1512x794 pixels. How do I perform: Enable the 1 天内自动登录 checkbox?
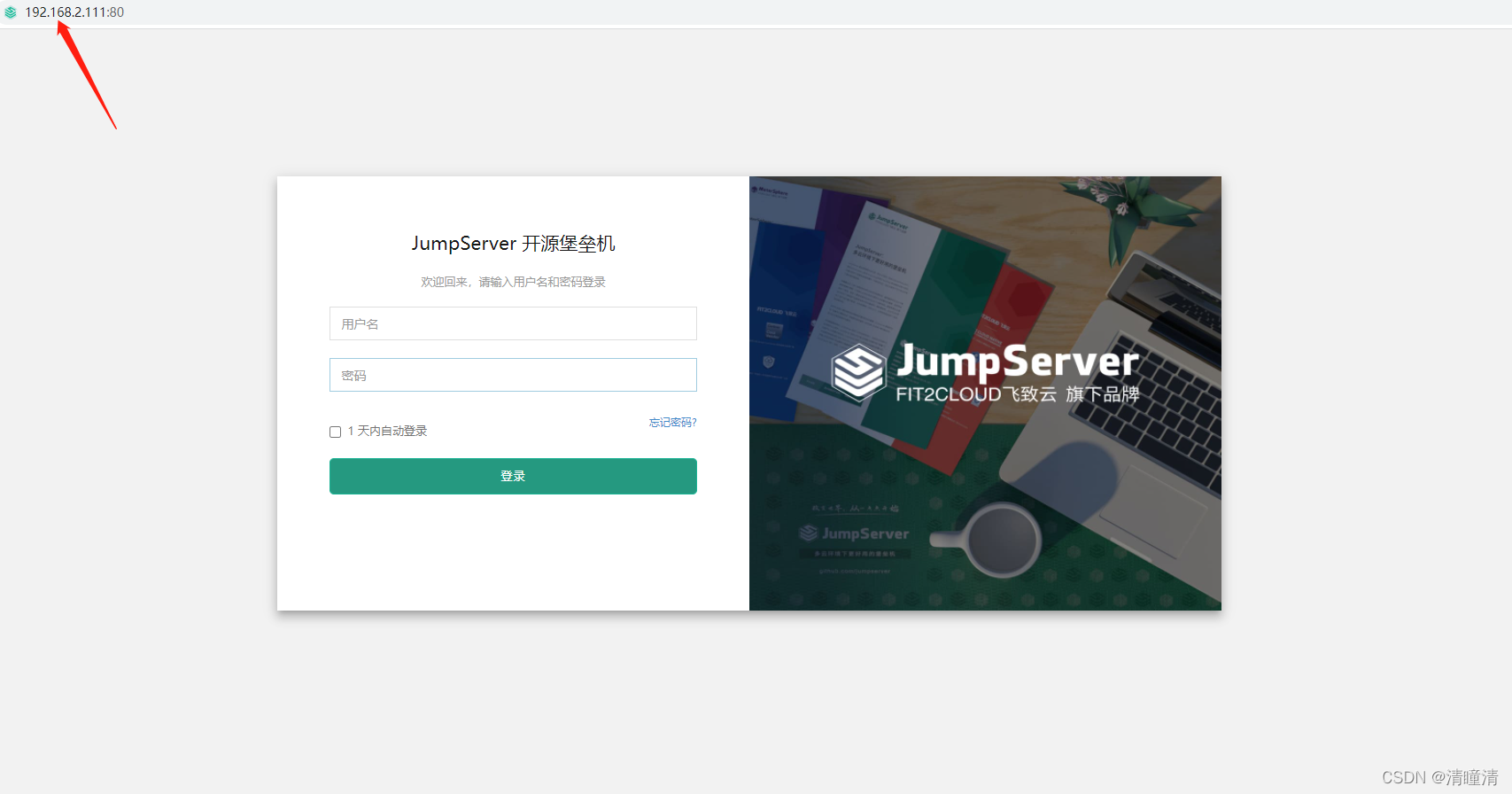pyautogui.click(x=335, y=432)
